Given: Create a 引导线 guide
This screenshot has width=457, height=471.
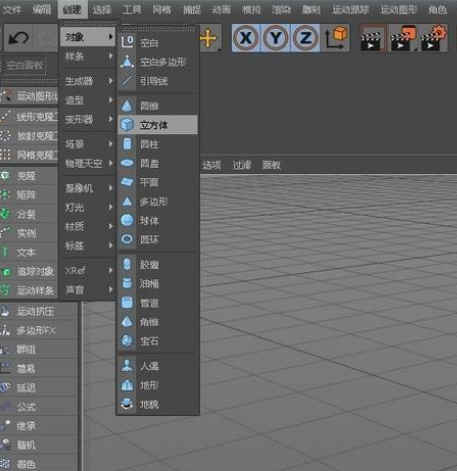Looking at the screenshot, I should (158, 81).
